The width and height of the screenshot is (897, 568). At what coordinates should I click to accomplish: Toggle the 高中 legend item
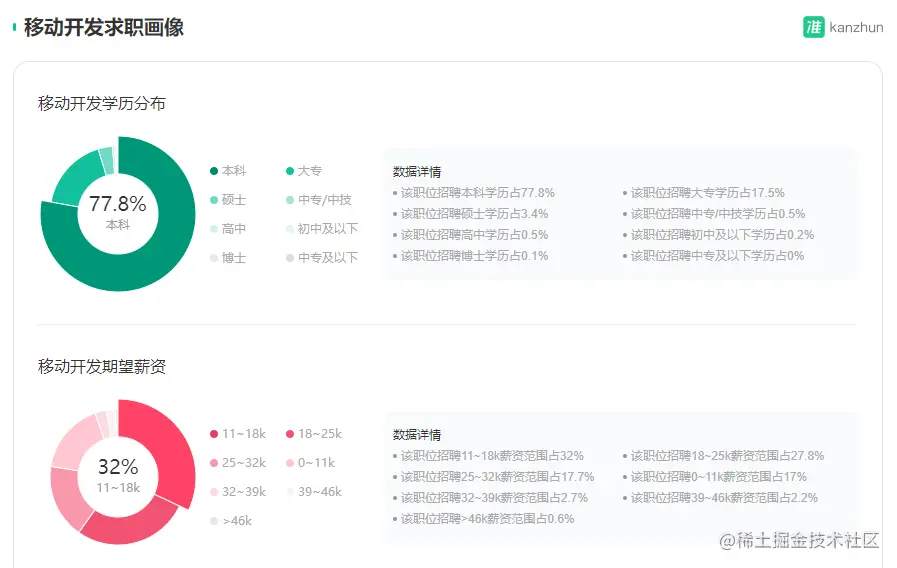(228, 229)
